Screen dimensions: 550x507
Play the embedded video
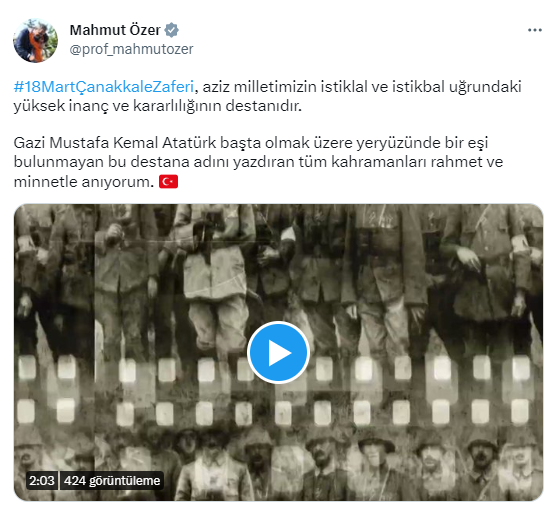(x=278, y=352)
